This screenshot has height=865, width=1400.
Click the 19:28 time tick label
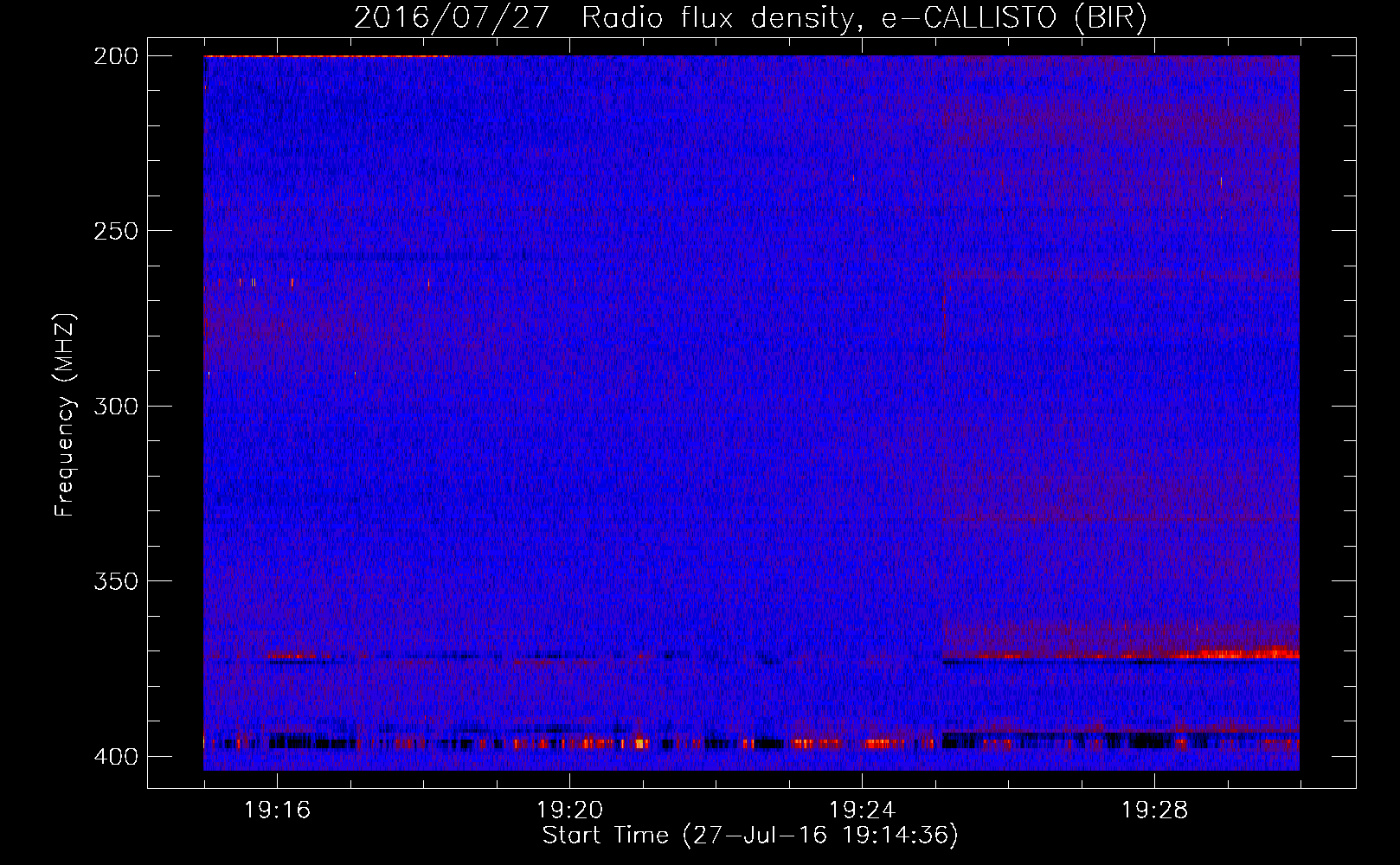1154,811
